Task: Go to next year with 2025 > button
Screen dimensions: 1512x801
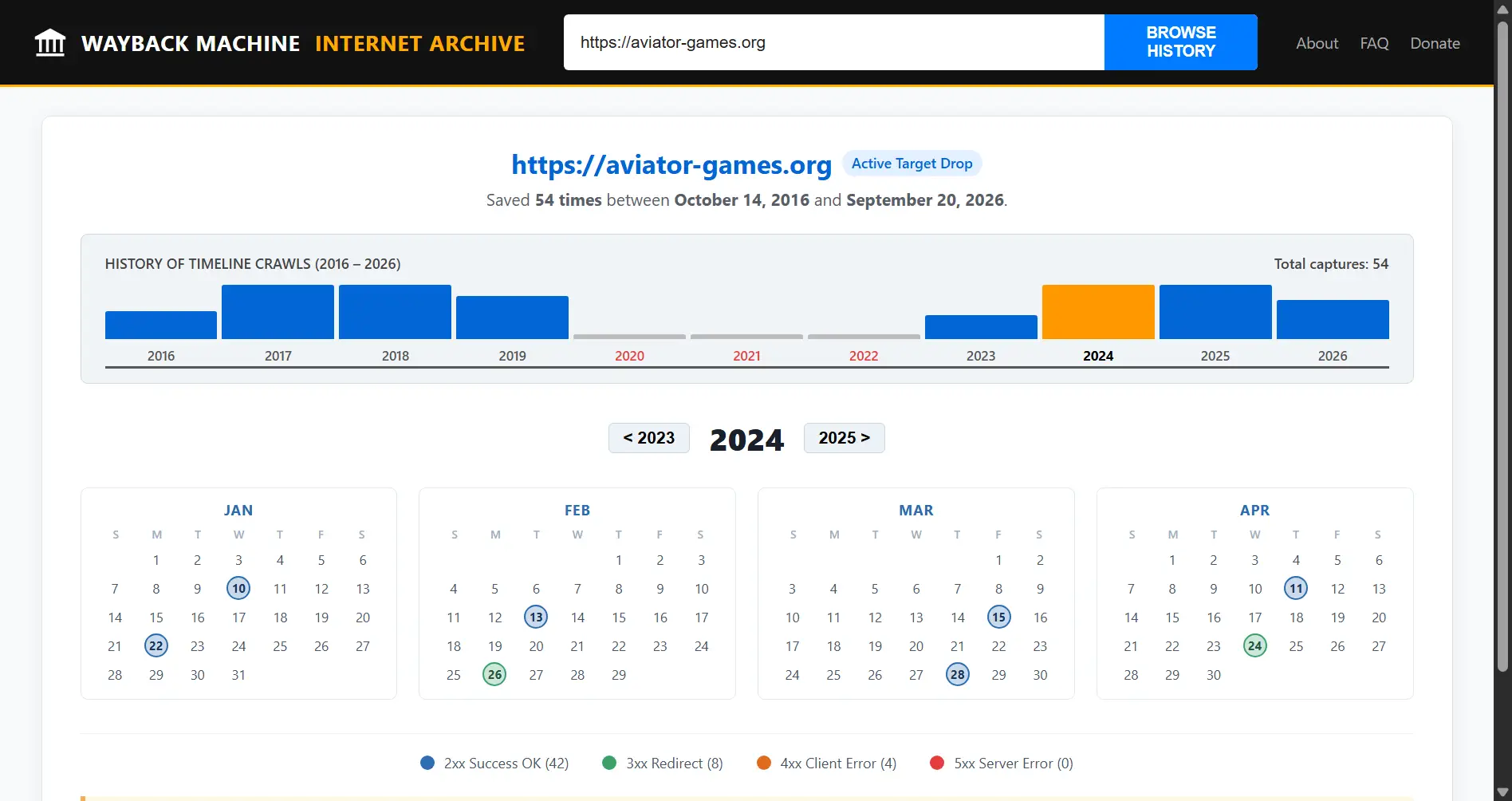Action: [x=845, y=438]
